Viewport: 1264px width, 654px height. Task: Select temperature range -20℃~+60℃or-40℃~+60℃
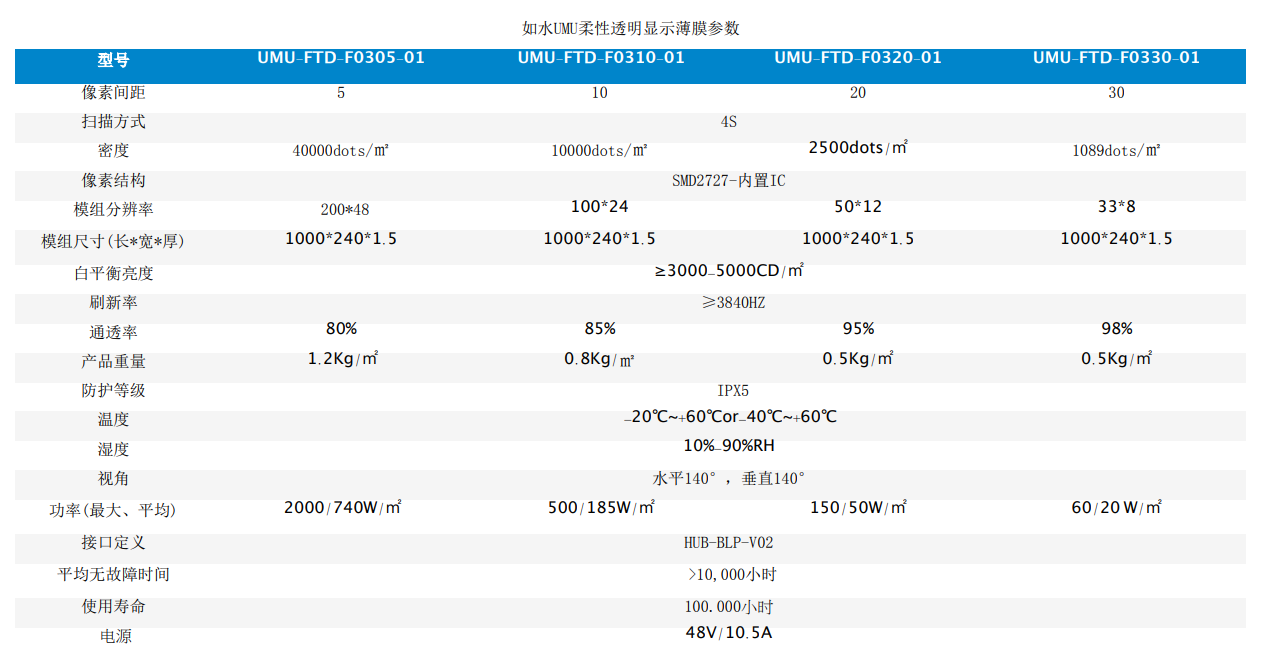(x=730, y=417)
